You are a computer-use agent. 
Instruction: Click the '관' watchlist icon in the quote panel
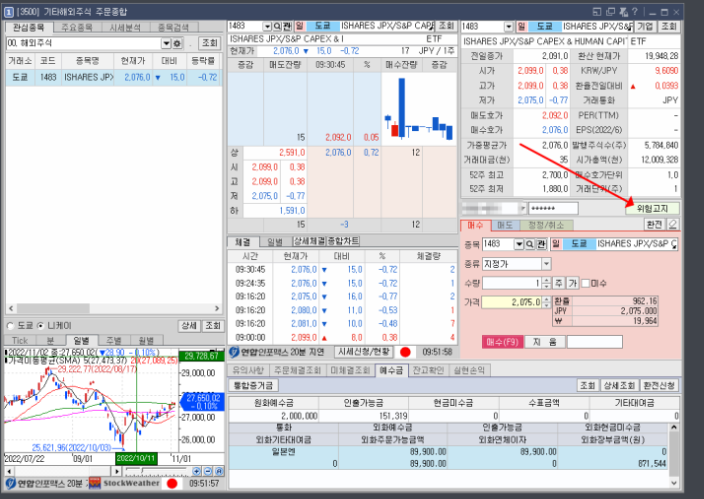(x=287, y=26)
